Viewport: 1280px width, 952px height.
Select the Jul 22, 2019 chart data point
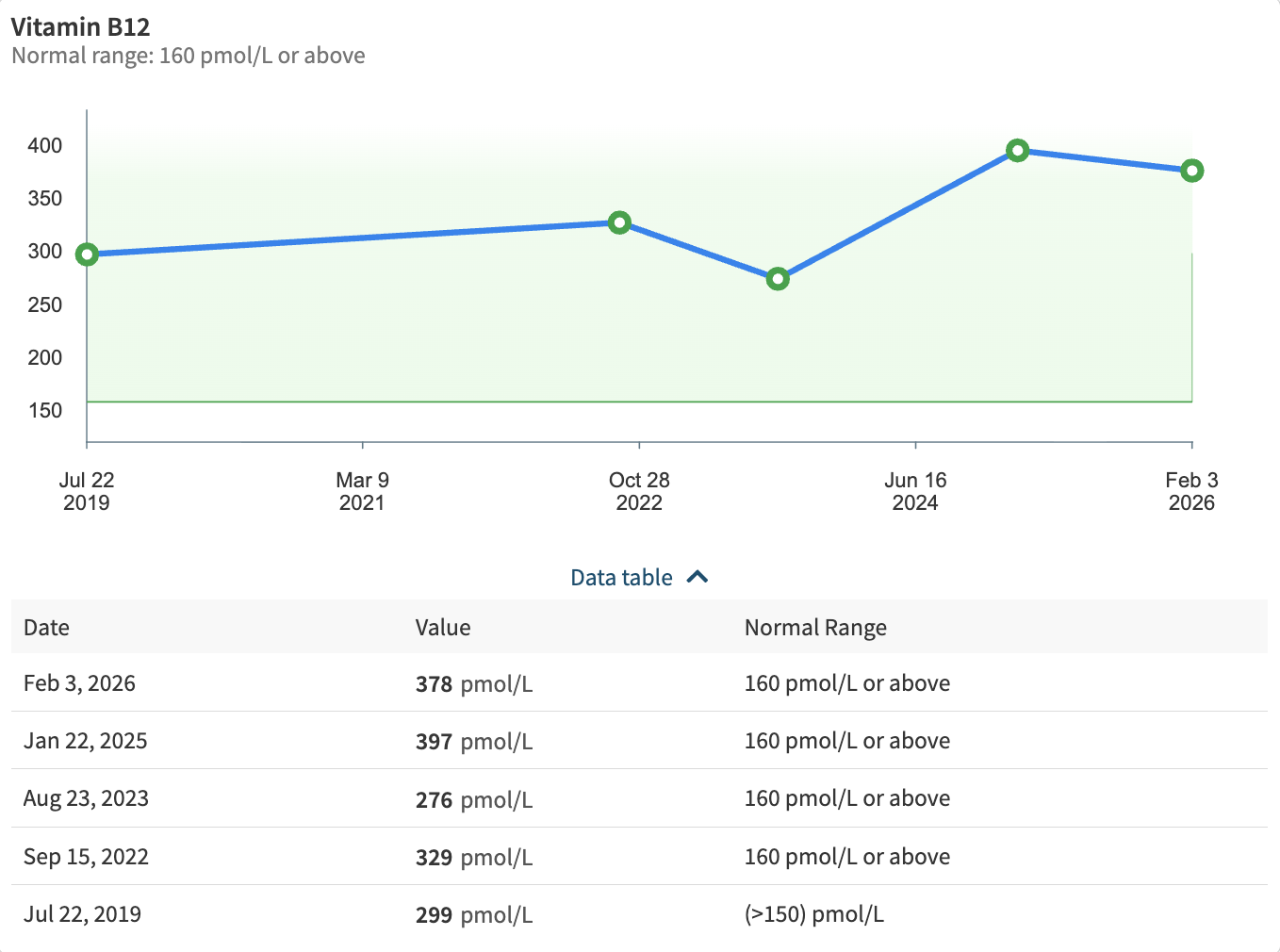87,254
